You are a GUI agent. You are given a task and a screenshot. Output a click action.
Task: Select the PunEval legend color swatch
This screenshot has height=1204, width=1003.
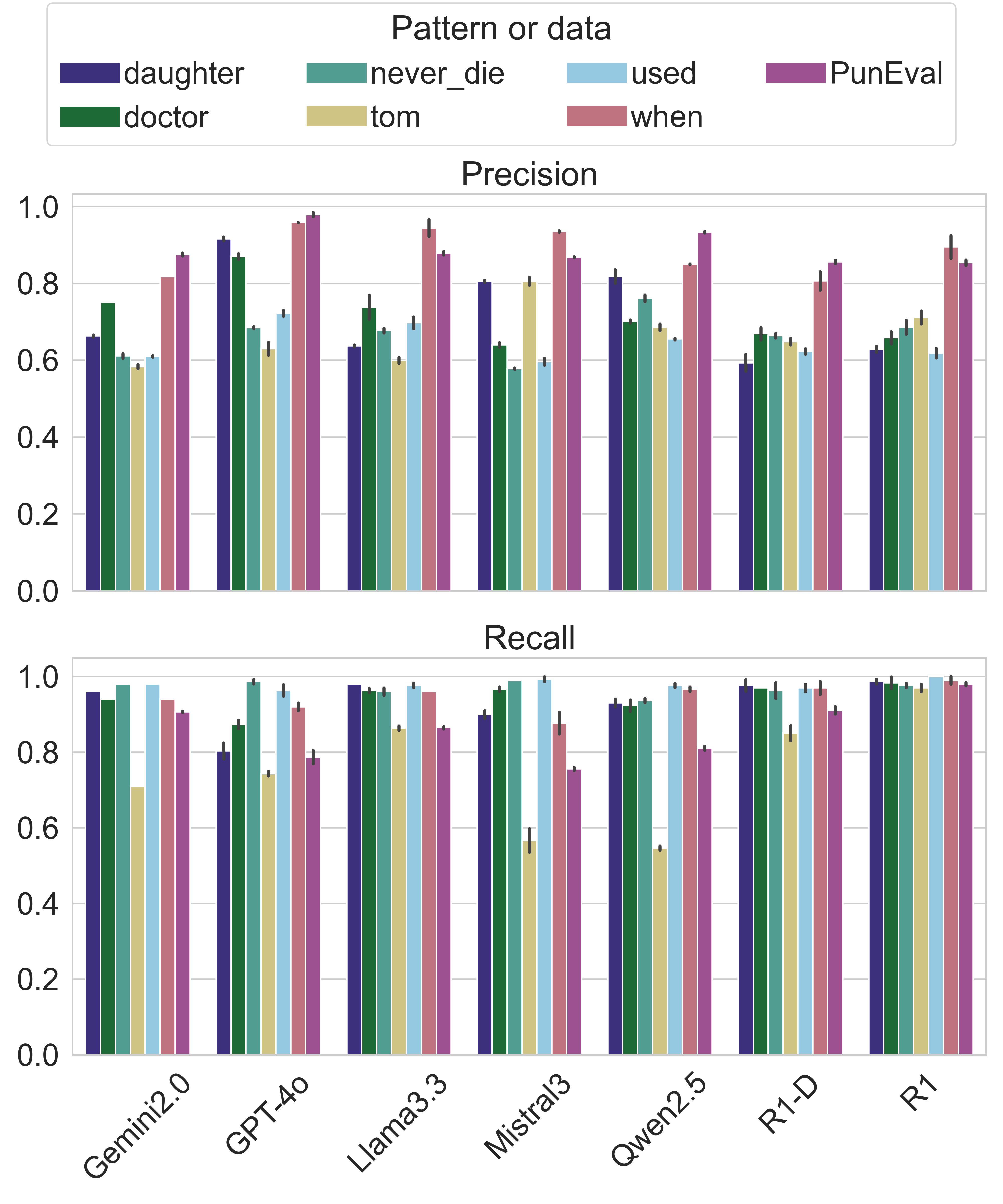[796, 73]
